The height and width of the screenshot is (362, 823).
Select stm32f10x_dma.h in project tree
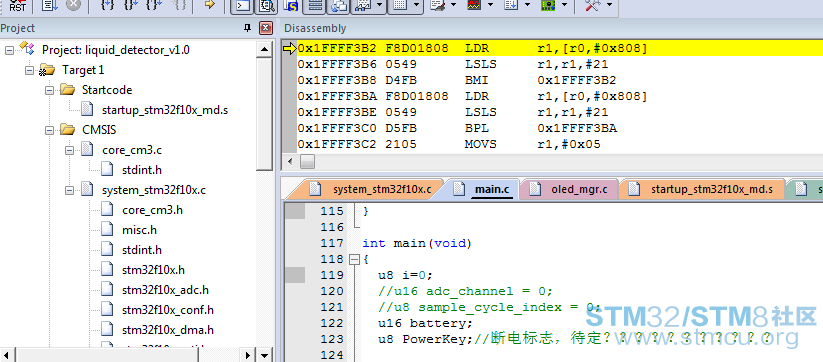click(167, 329)
